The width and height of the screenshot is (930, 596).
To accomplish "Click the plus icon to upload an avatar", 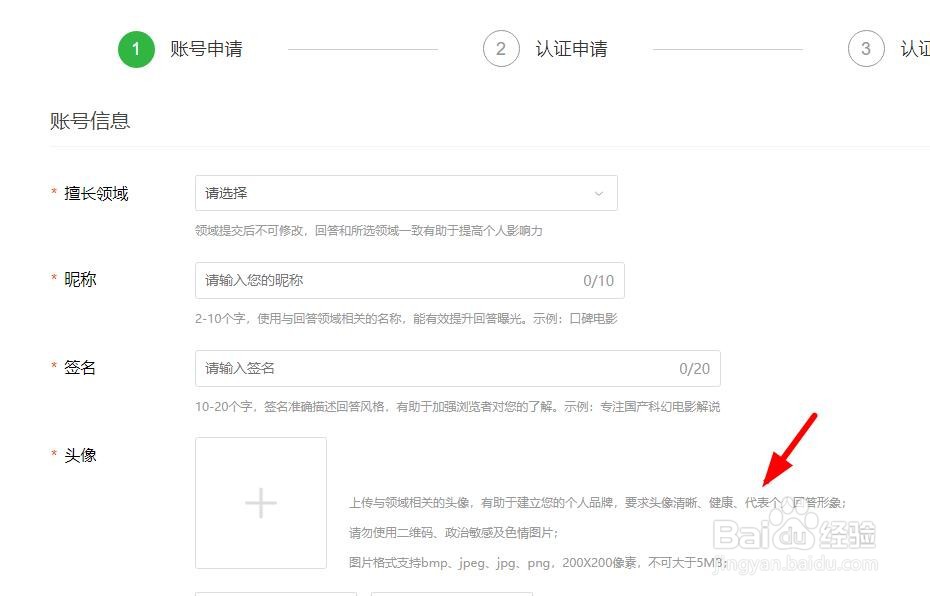I will coord(260,502).
